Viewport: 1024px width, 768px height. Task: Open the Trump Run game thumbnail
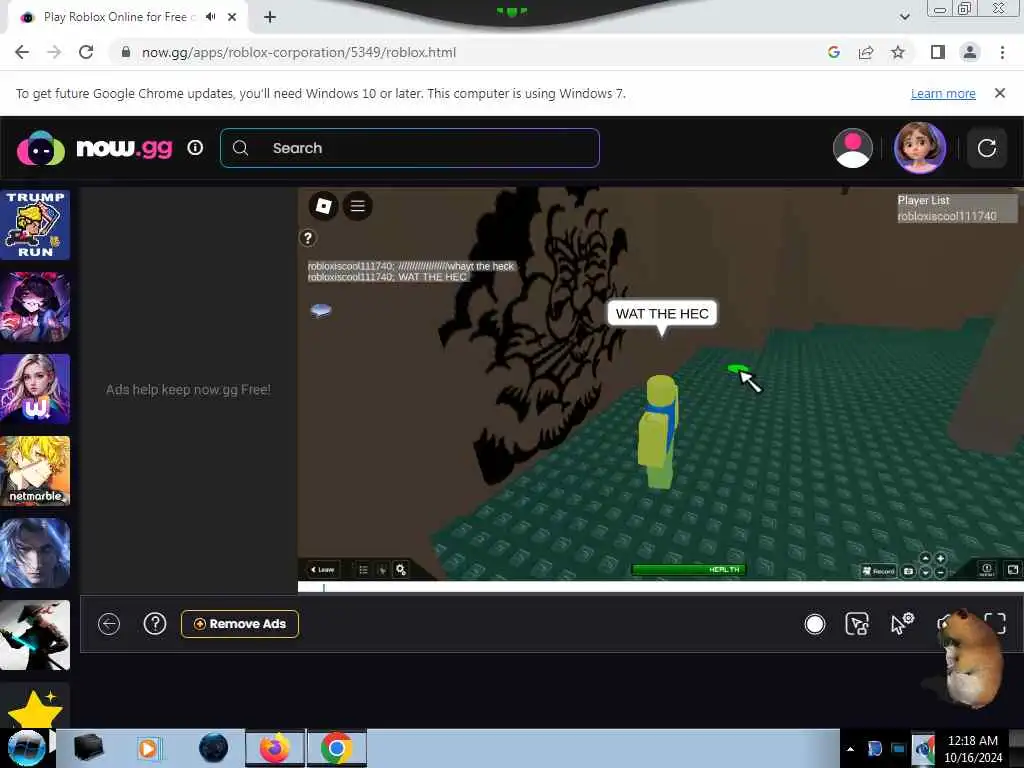pos(35,225)
